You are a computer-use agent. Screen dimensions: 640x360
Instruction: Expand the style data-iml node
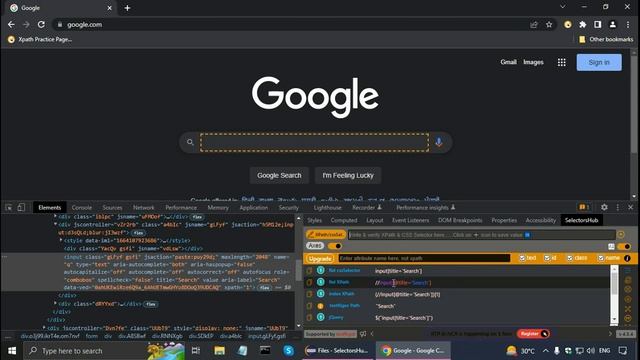tap(61, 240)
